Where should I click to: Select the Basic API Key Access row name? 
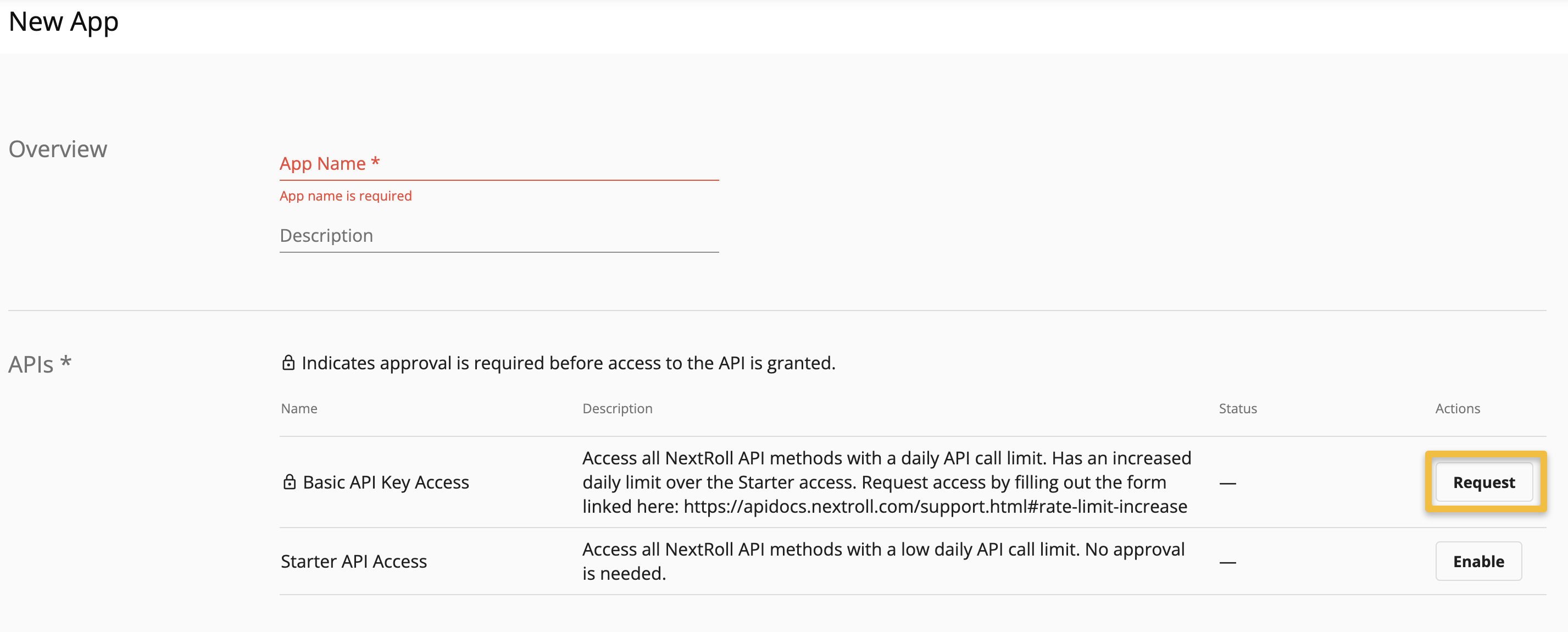pos(385,482)
